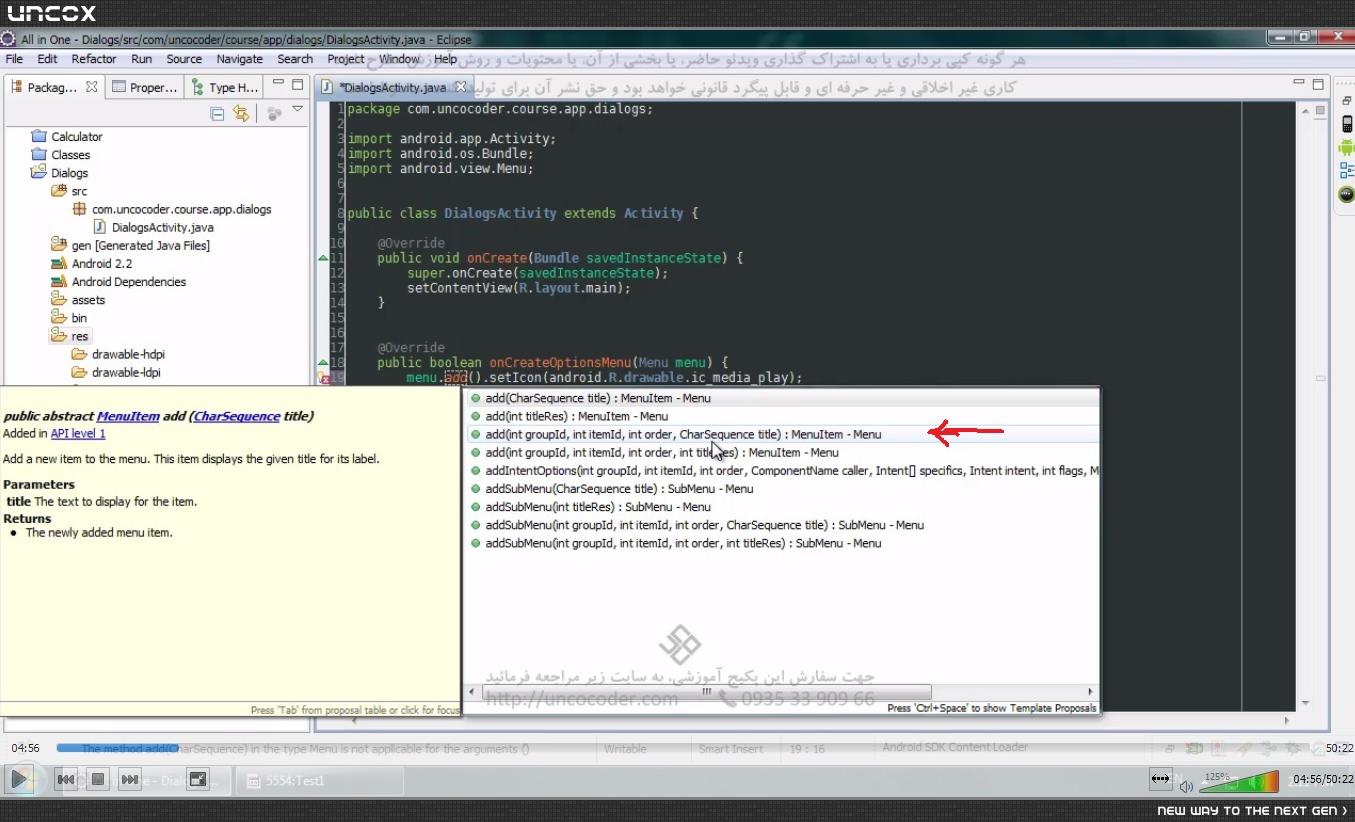Open Package Explorer view menu triangle
Screen dimensions: 1355x822
click(297, 110)
